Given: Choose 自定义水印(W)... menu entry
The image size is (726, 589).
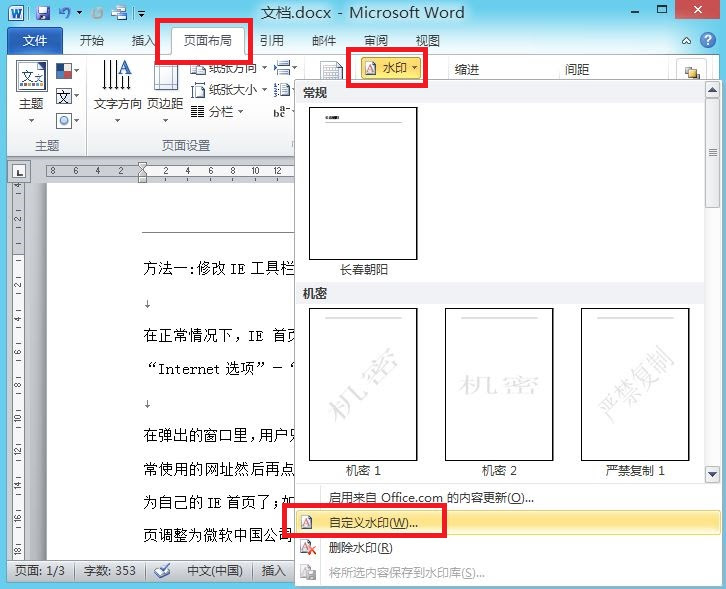Looking at the screenshot, I should click(x=508, y=523).
